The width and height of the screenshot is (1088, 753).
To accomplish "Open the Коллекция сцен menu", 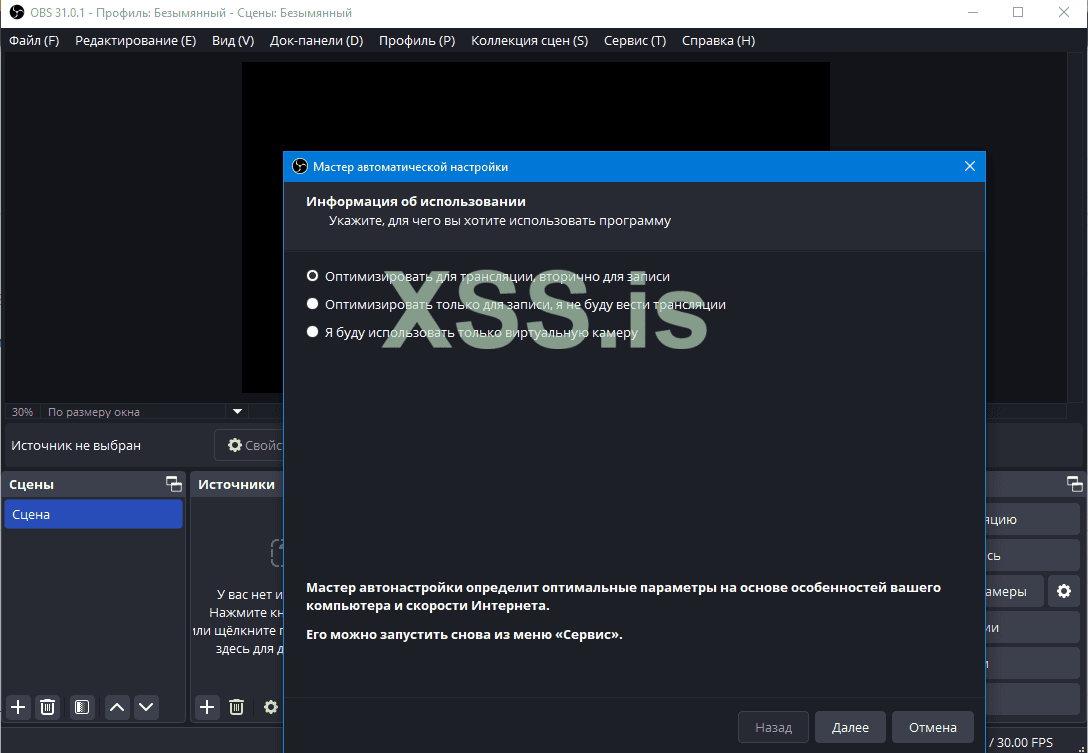I will click(529, 40).
